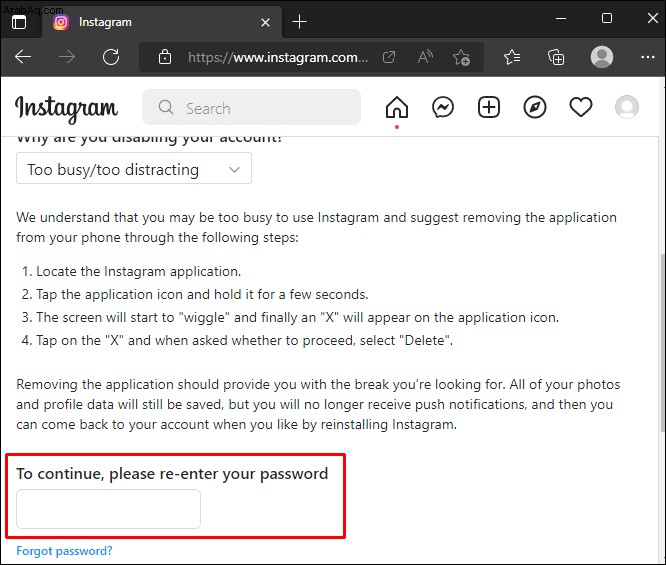This screenshot has height=565, width=666.
Task: Click the browser back arrow
Action: coord(23,56)
